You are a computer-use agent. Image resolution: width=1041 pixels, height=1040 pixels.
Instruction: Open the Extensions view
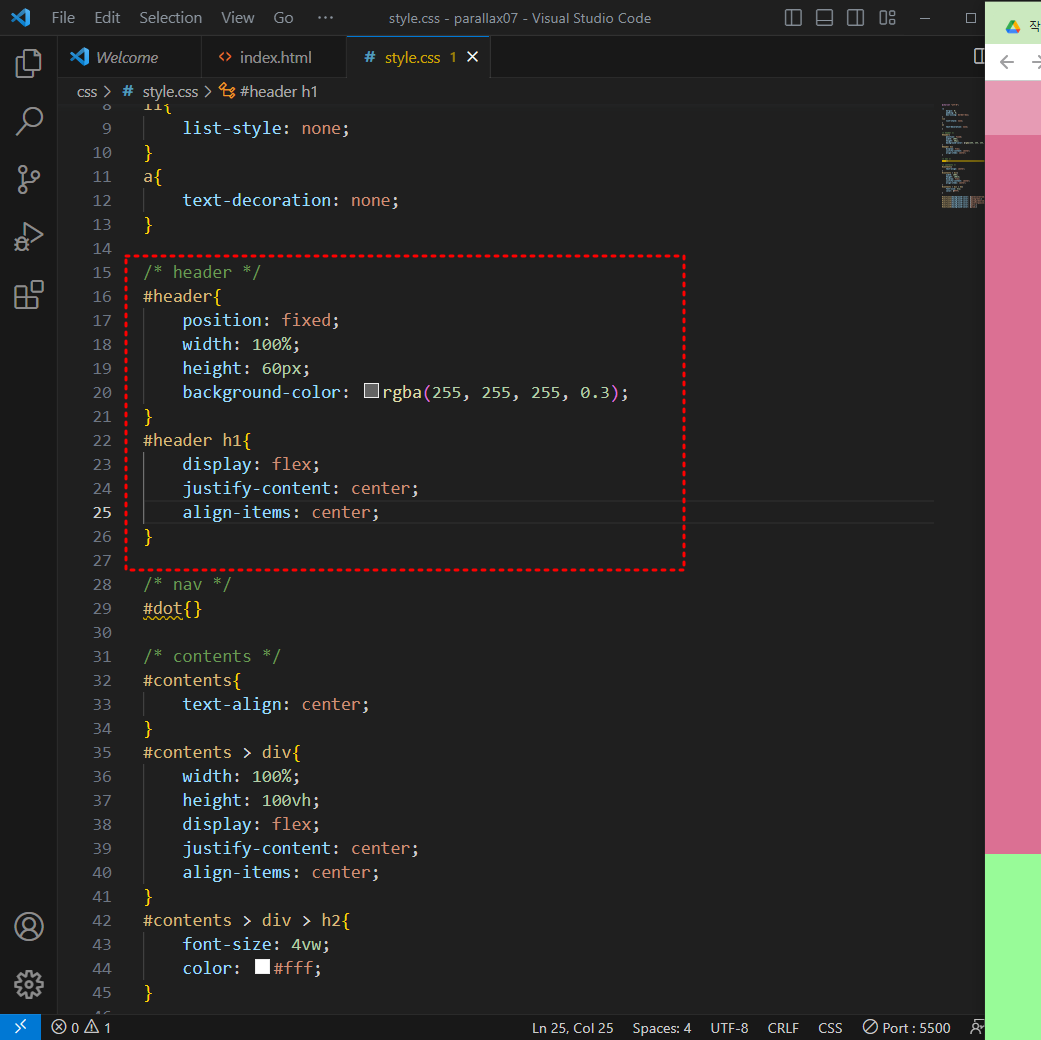[29, 294]
